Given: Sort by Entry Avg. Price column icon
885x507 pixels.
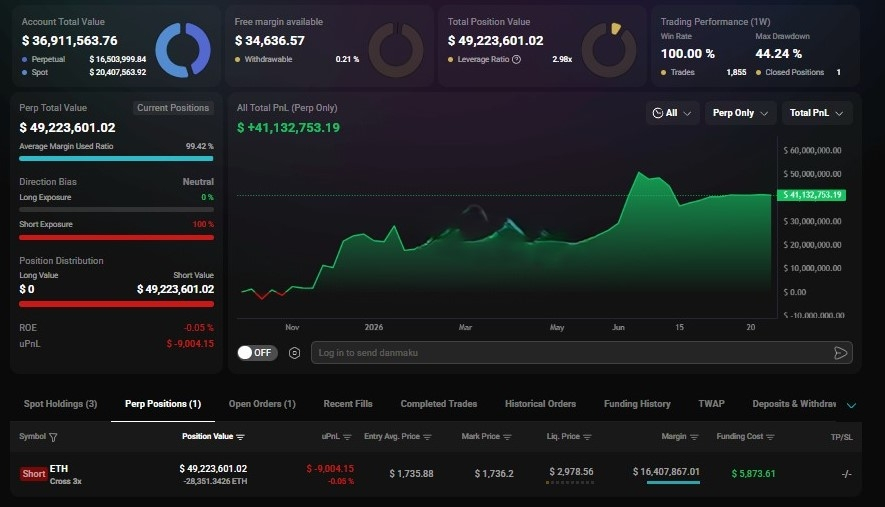Looking at the screenshot, I should (x=427, y=437).
